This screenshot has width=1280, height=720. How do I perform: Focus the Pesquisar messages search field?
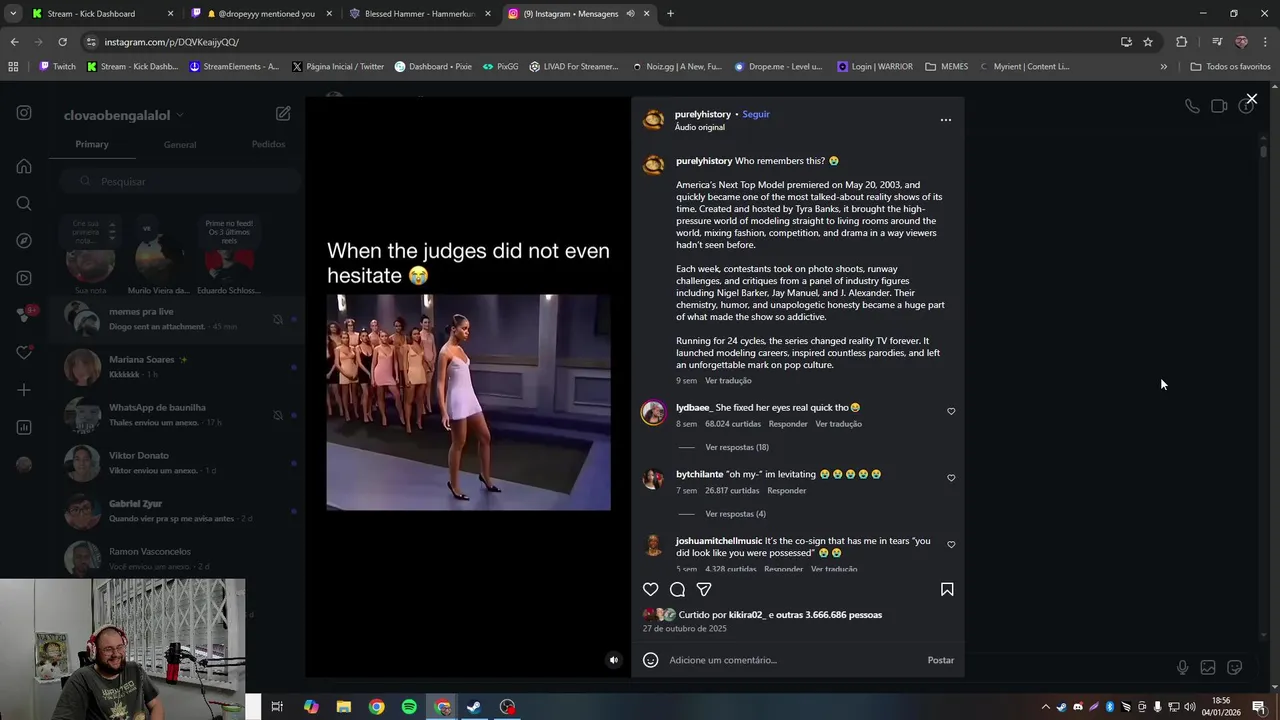coord(180,181)
